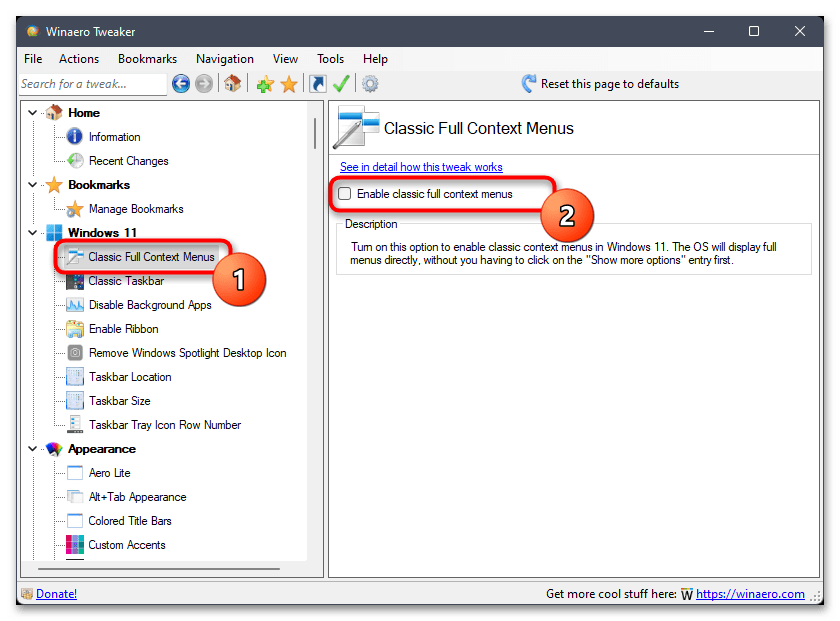
Task: Click the Recent Changes clock icon
Action: [74, 161]
